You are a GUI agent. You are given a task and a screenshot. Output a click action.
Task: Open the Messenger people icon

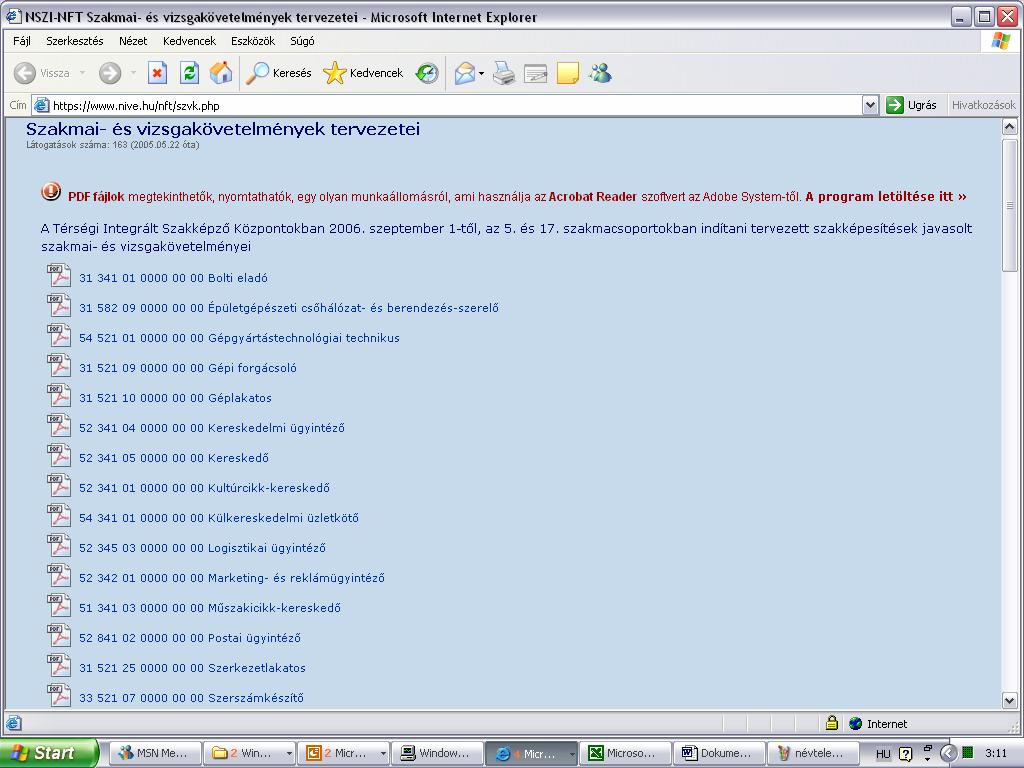click(x=600, y=73)
